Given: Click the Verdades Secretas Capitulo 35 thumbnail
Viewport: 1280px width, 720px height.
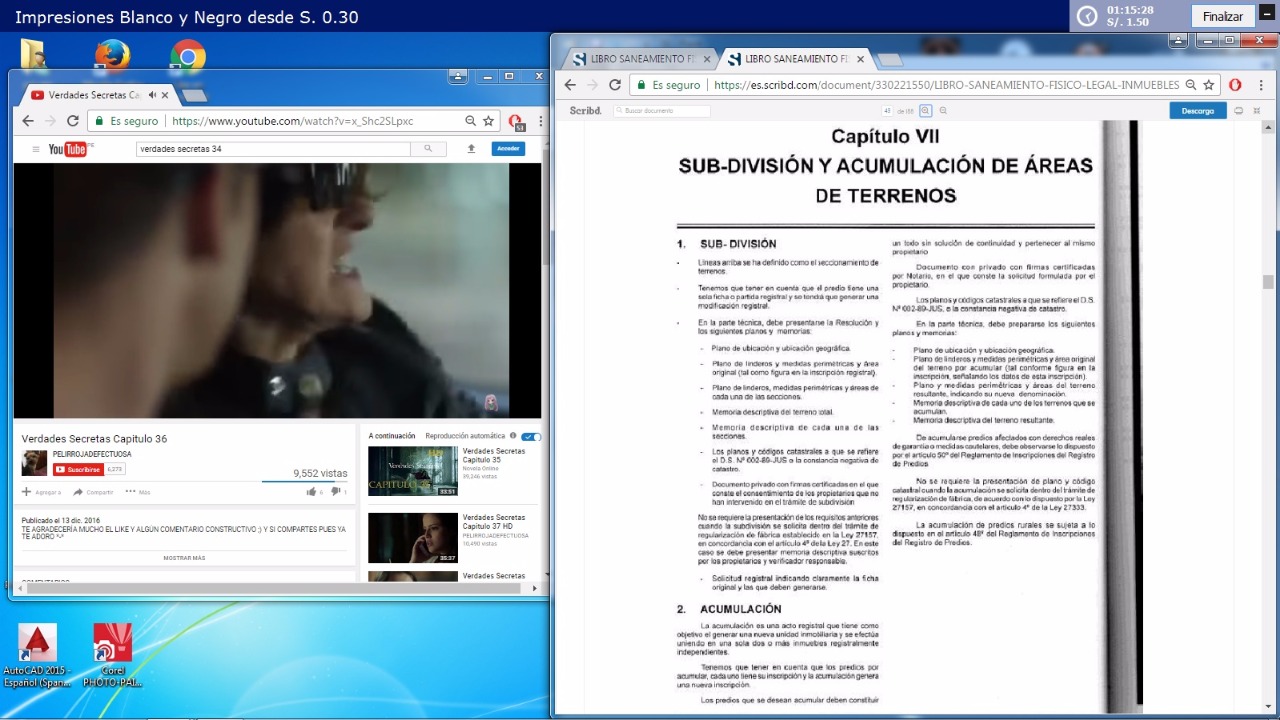Looking at the screenshot, I should click(x=413, y=471).
